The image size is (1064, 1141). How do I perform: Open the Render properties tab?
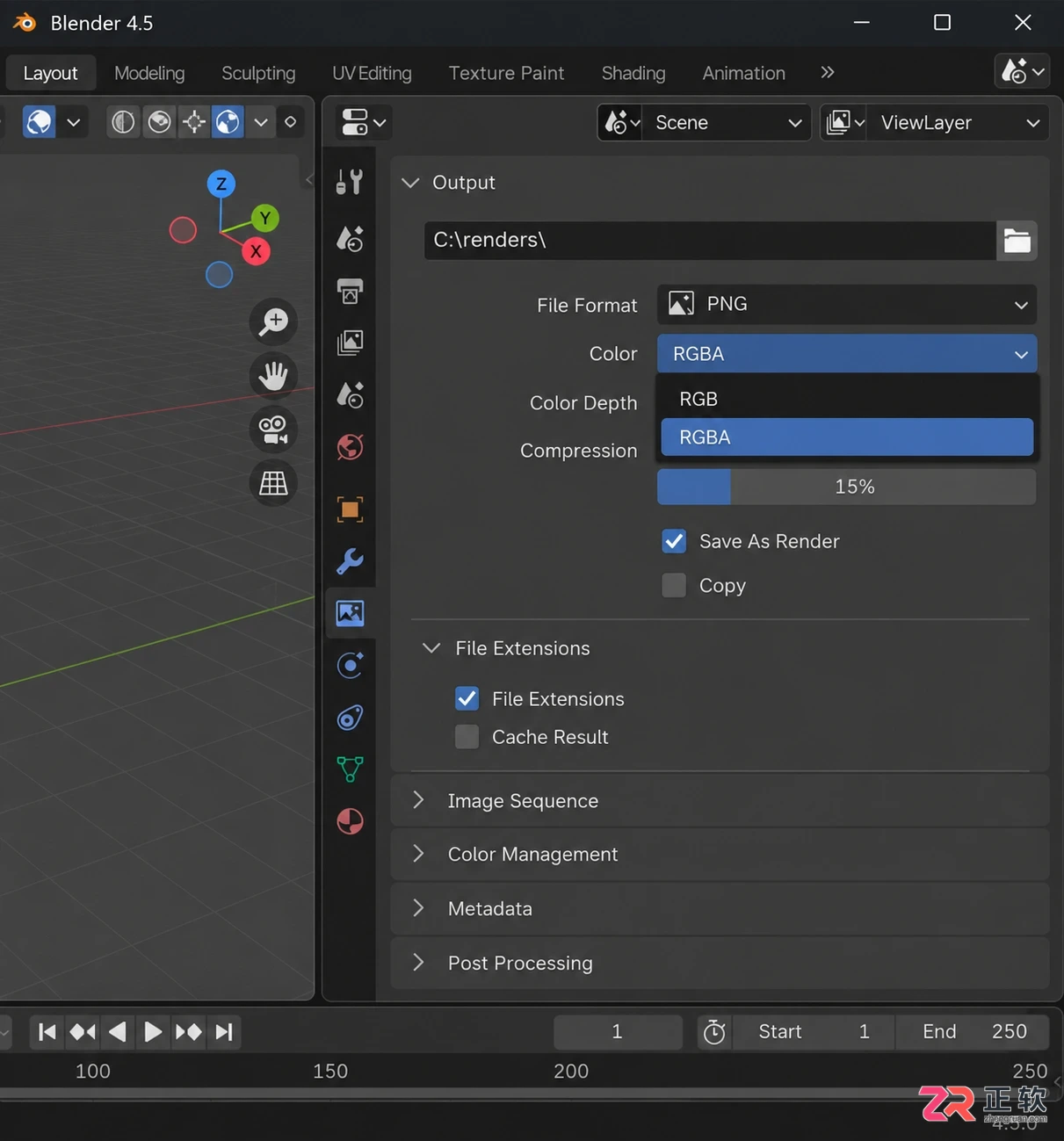[x=350, y=238]
